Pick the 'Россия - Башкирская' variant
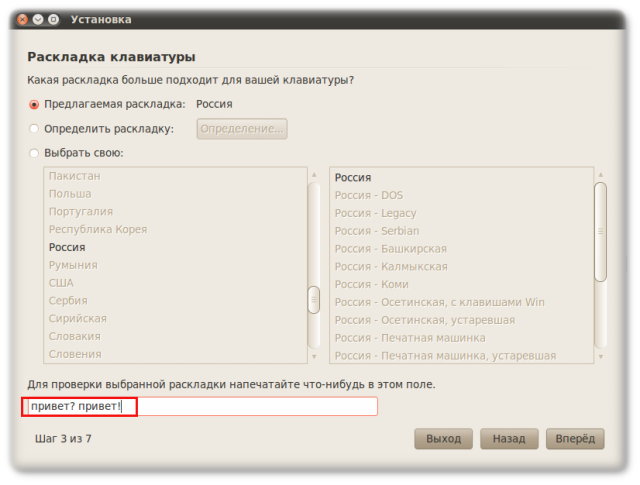640x485 pixels. coord(390,249)
